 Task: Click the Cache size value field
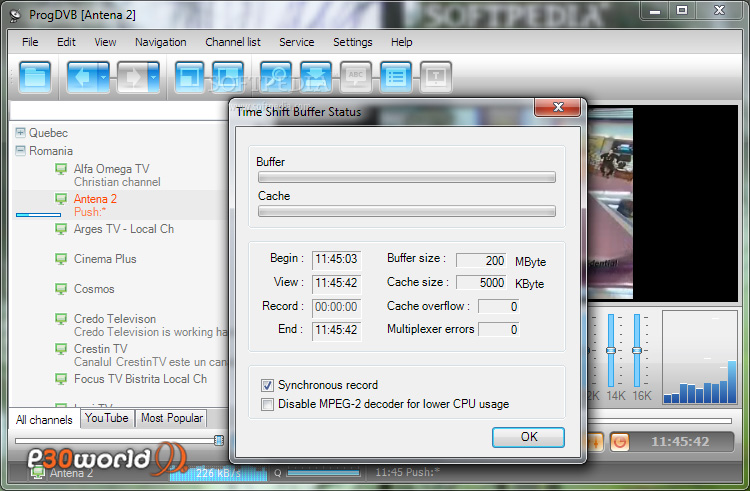481,283
